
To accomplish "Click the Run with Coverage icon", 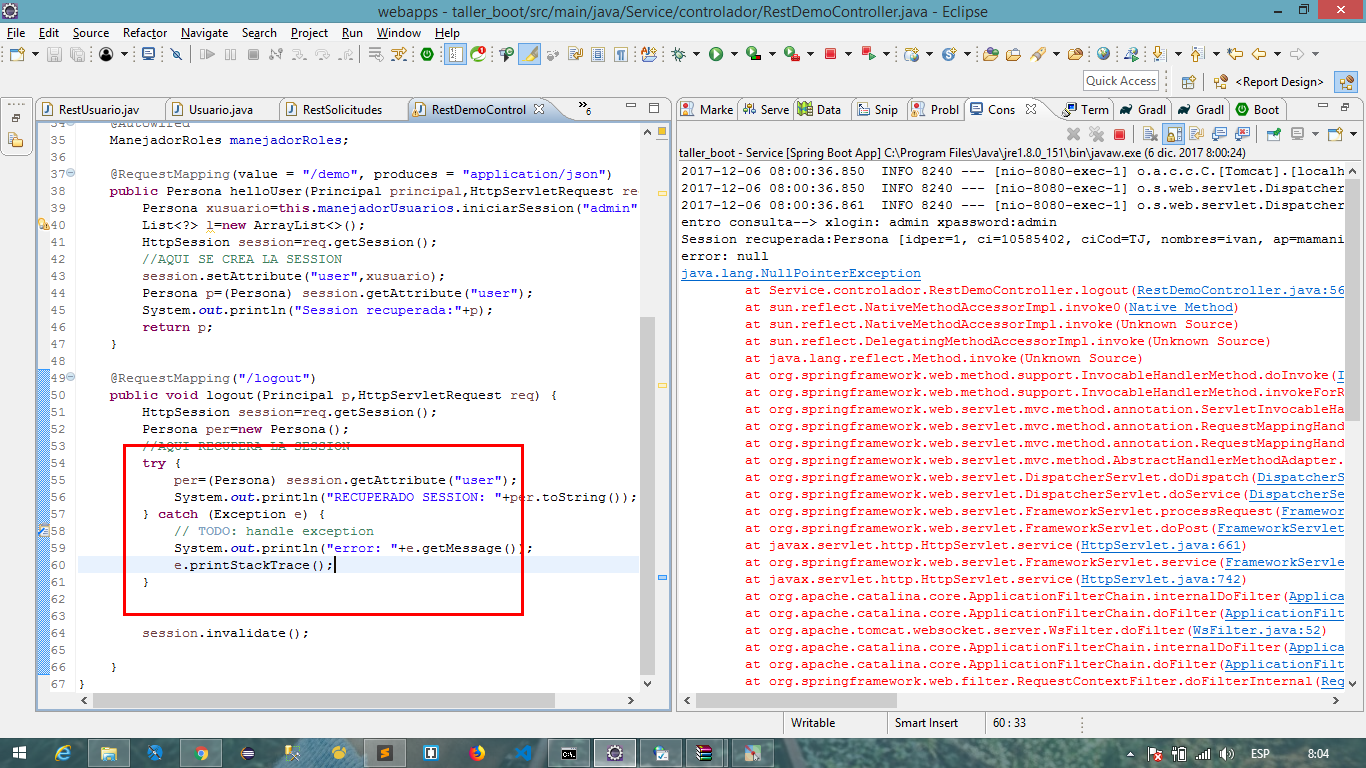I will 753,54.
